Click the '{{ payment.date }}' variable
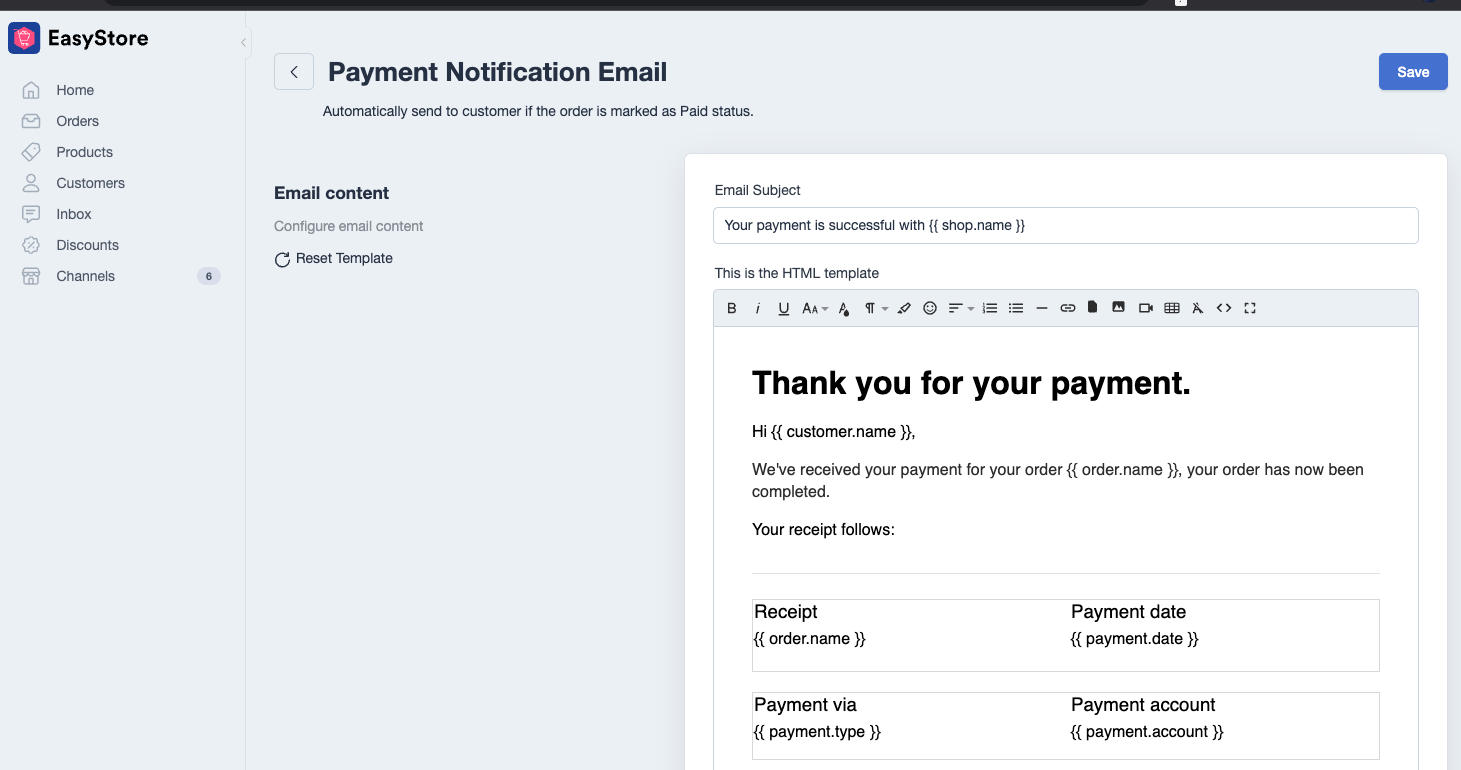The width and height of the screenshot is (1461, 770). tap(1134, 639)
